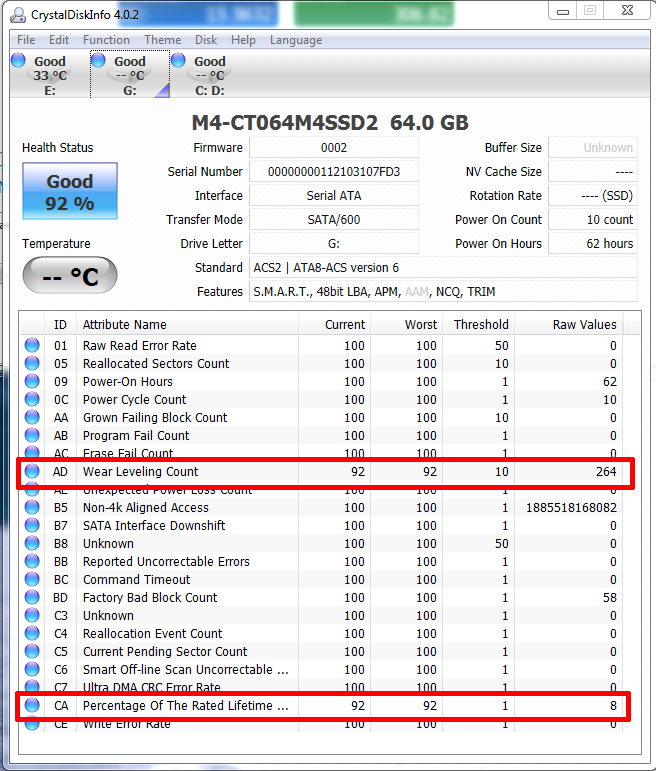656x771 pixels.
Task: Select the Wear Leveling Count attribute name
Action: 141,472
